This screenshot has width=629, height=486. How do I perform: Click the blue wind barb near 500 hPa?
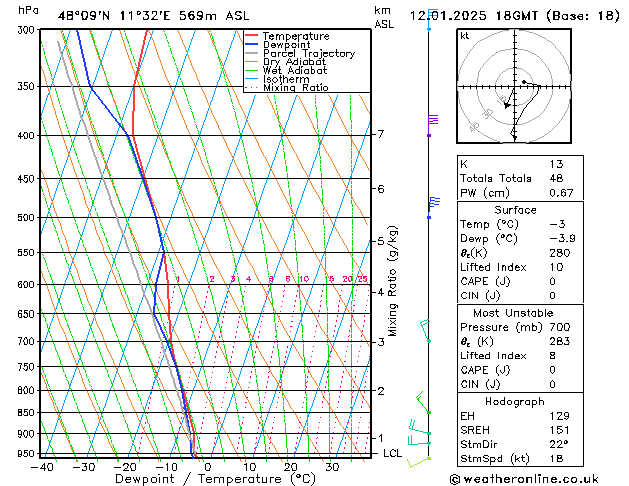(433, 203)
